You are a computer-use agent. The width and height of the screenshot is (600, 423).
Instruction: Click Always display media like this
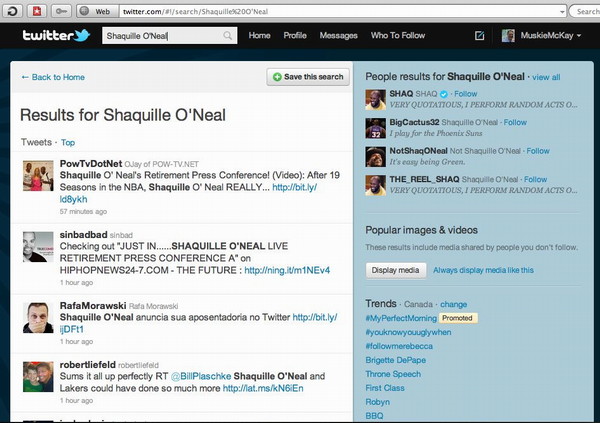pos(483,270)
